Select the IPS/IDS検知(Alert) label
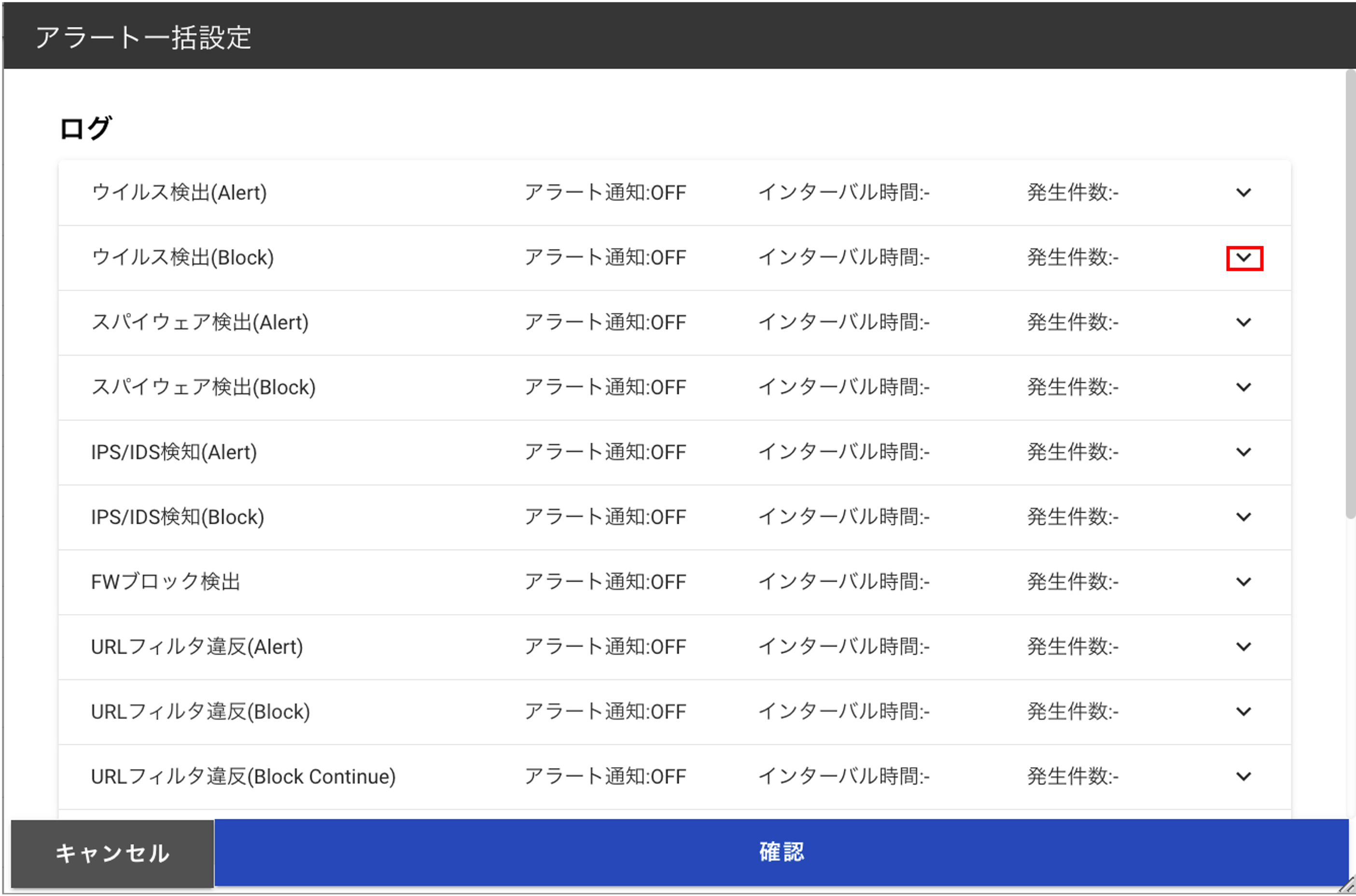The height and width of the screenshot is (896, 1356). click(x=174, y=452)
